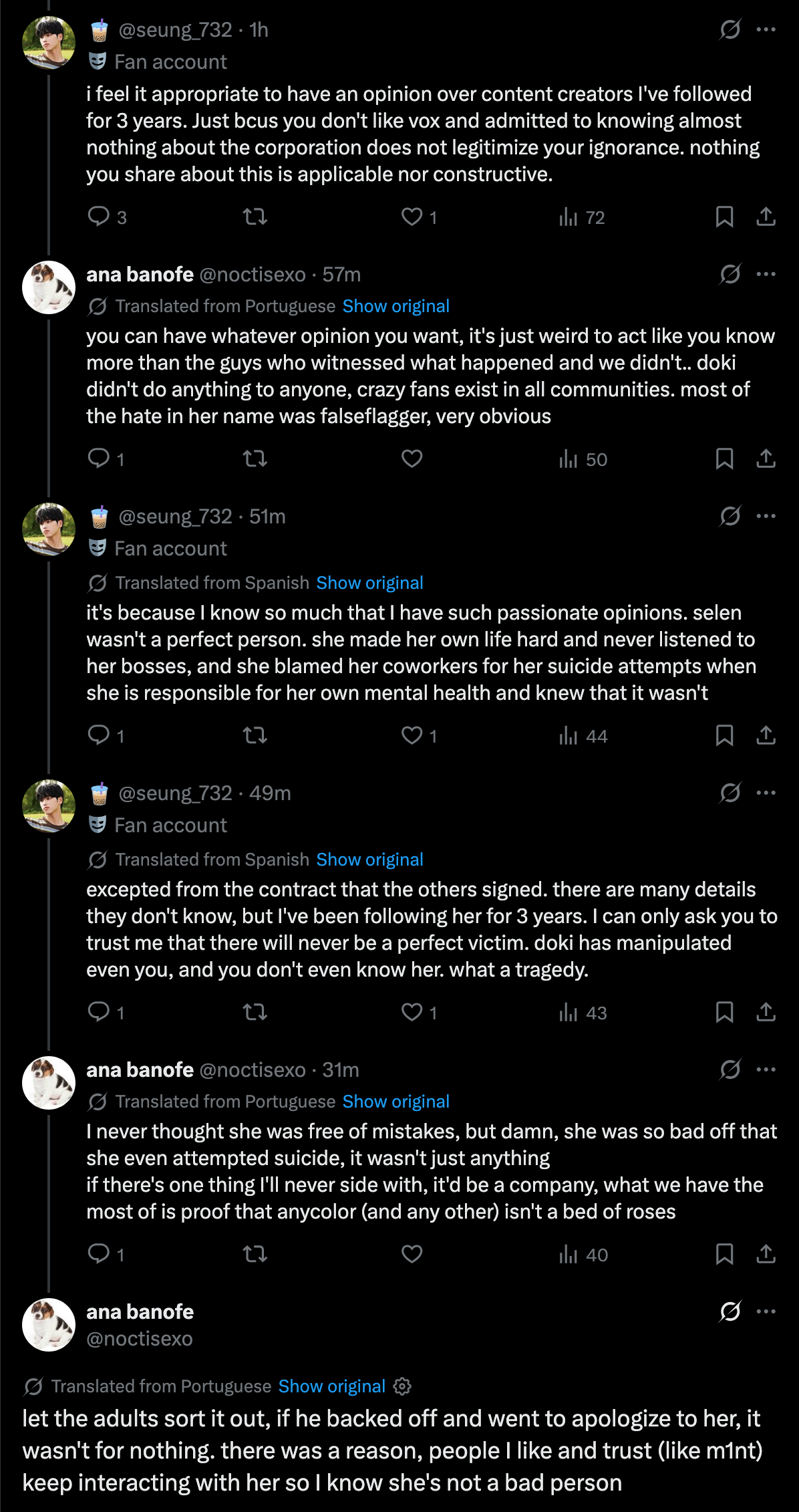Image resolution: width=799 pixels, height=1512 pixels.
Task: Open more options on ana banofe's 31m post
Action: (766, 1069)
